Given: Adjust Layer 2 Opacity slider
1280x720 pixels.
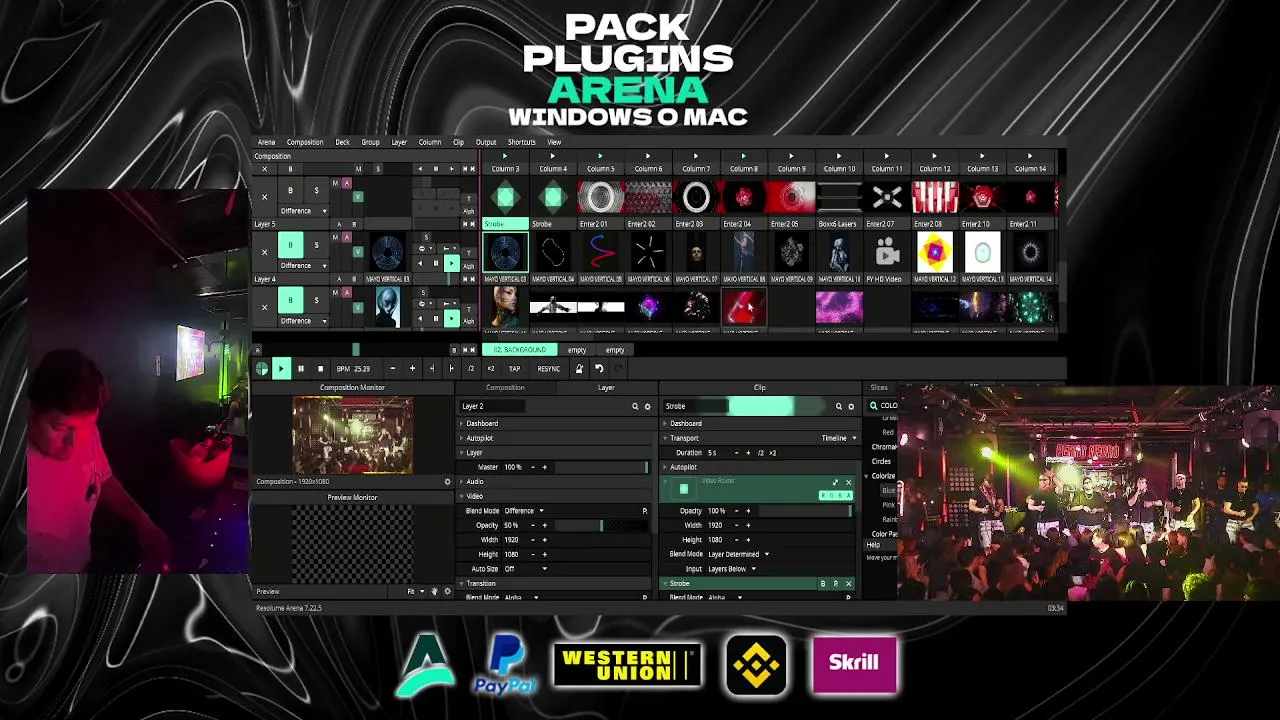Looking at the screenshot, I should (x=602, y=526).
